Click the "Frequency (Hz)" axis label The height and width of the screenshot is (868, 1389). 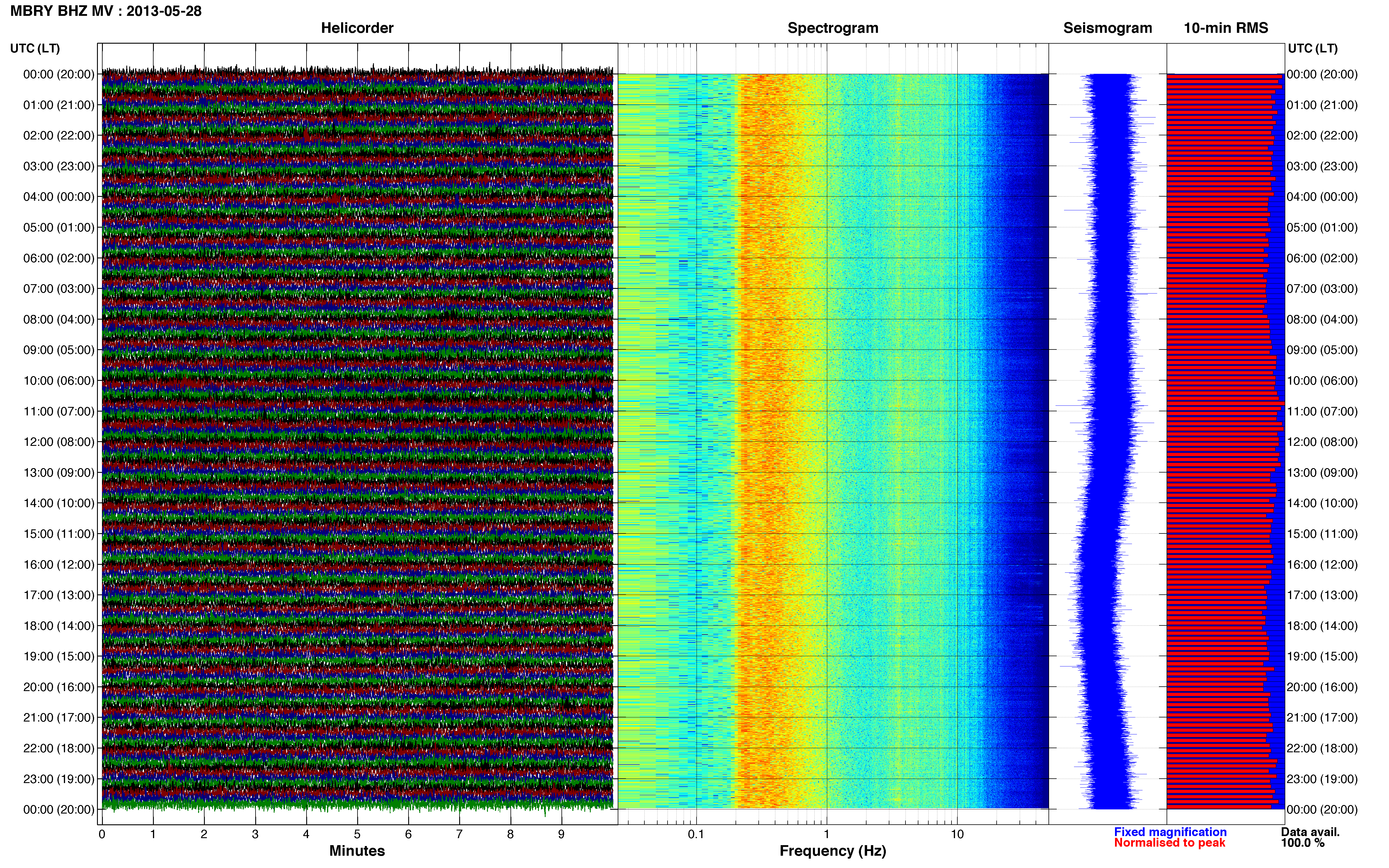[833, 851]
